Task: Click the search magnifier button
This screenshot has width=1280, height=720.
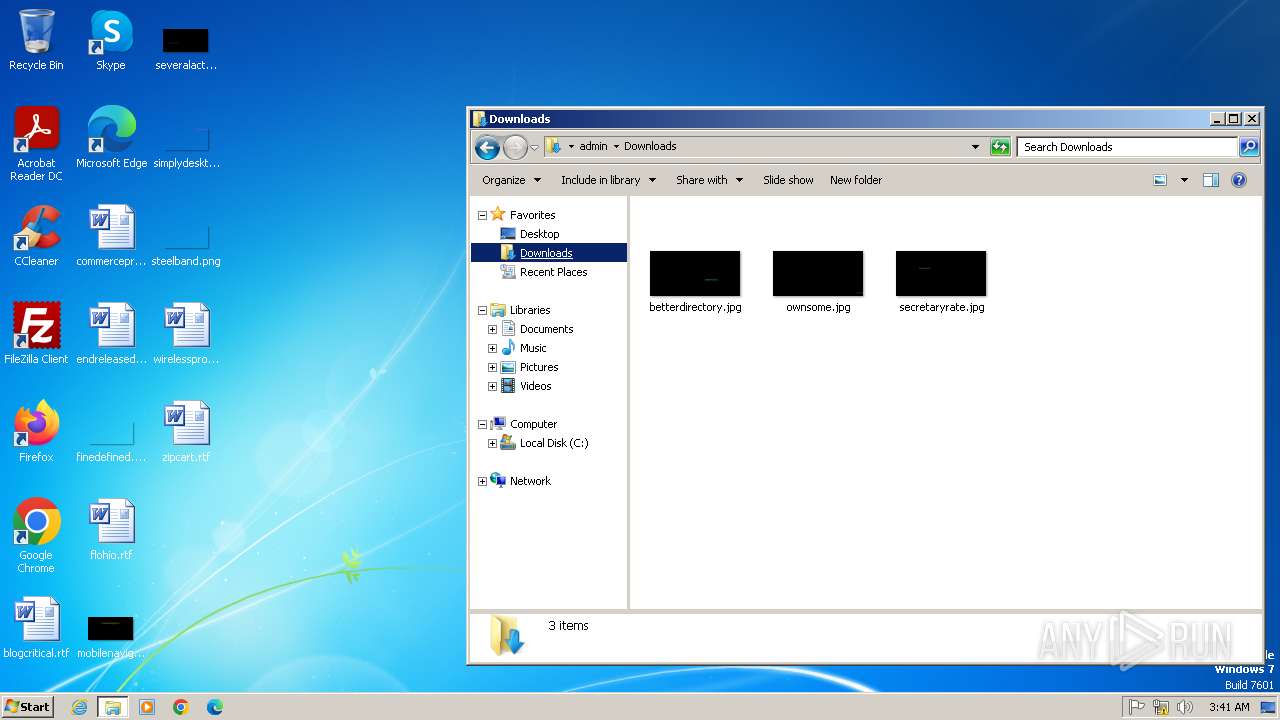Action: 1249,147
